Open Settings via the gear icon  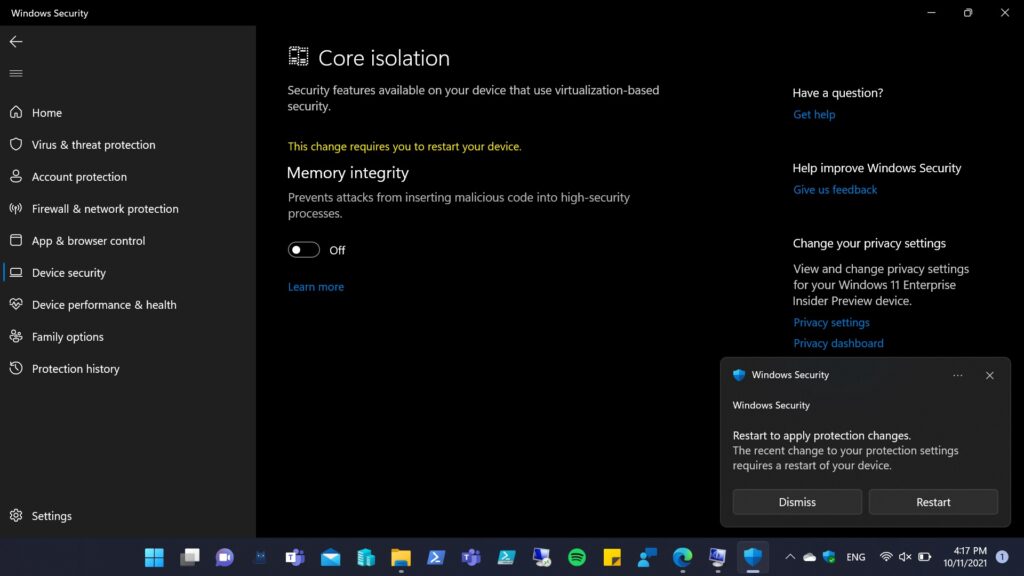pyautogui.click(x=15, y=516)
